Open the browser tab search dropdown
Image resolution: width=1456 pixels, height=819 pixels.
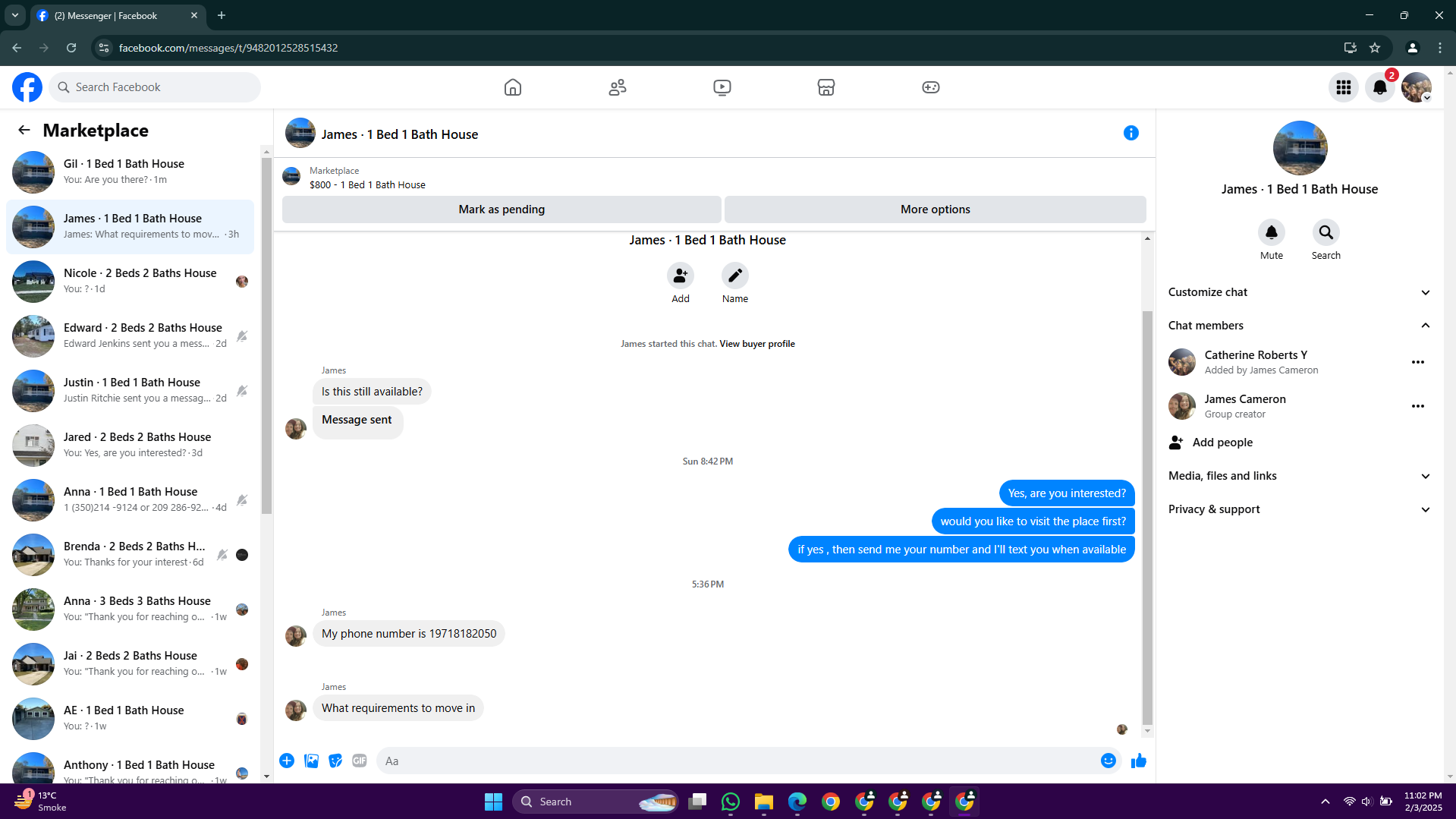pyautogui.click(x=15, y=15)
